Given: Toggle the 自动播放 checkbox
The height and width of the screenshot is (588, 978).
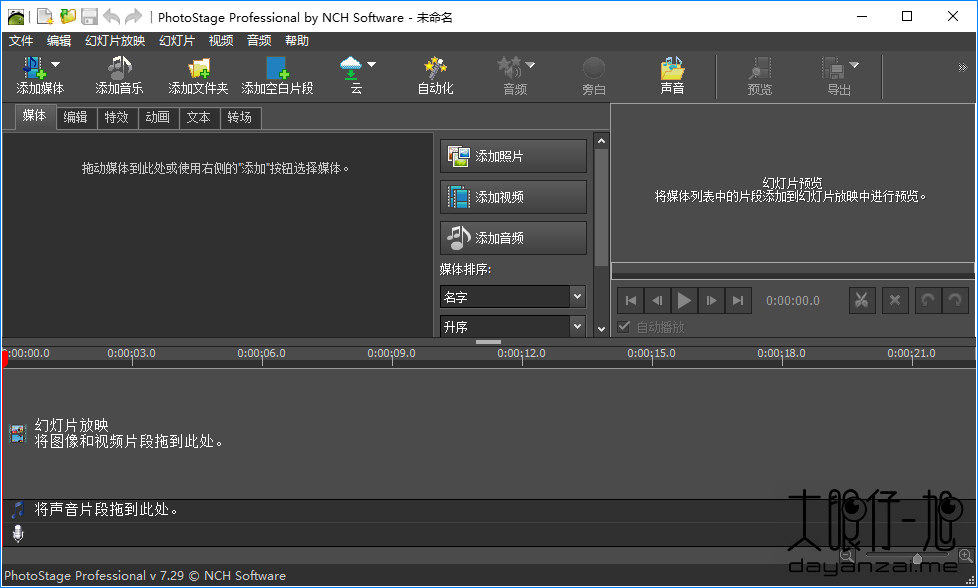Looking at the screenshot, I should [623, 327].
